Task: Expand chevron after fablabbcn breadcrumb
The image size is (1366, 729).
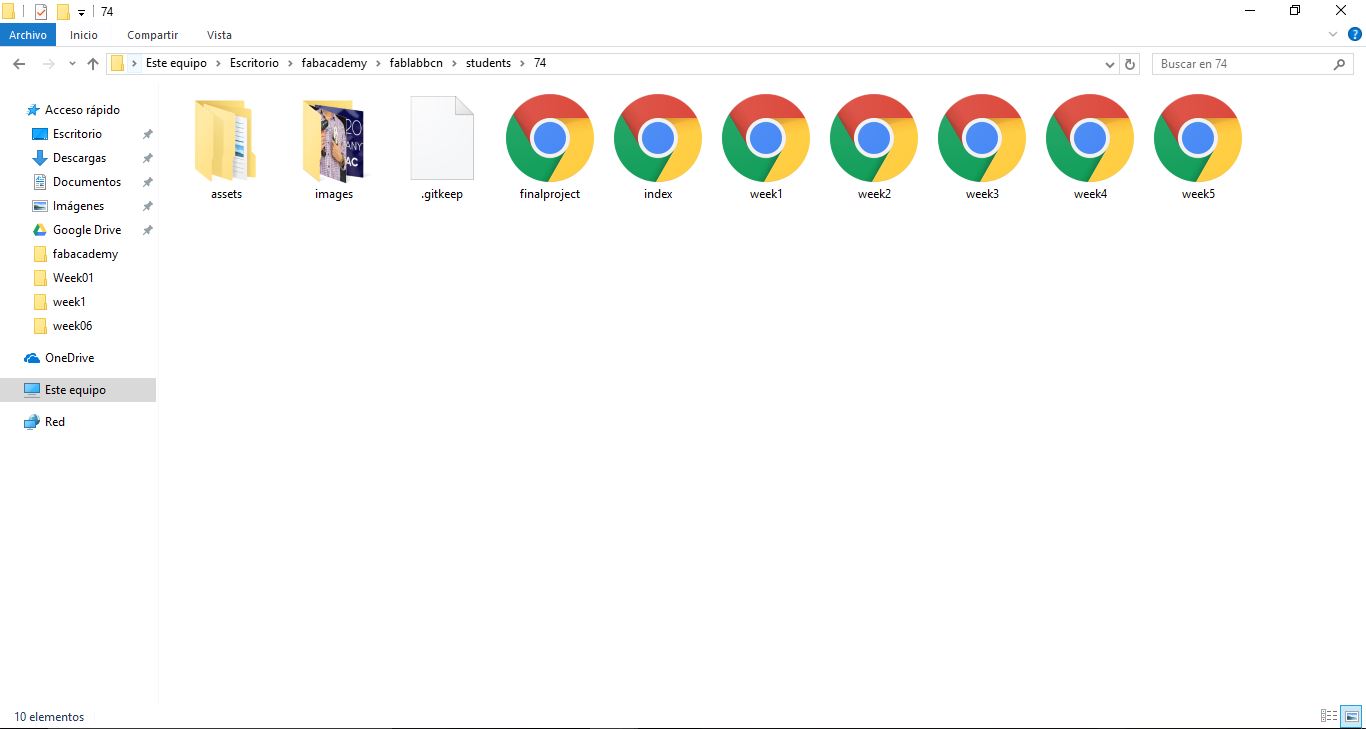Action: click(454, 63)
